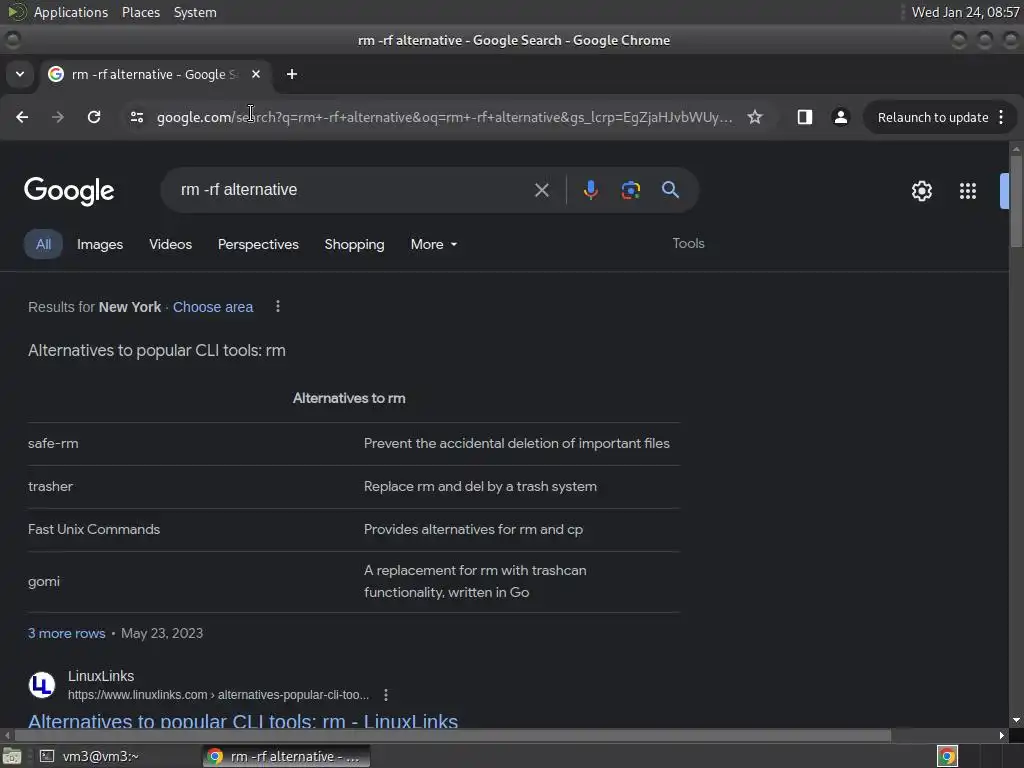Click the show desktop icon in the bottom panel
This screenshot has width=1024, height=768.
12,756
